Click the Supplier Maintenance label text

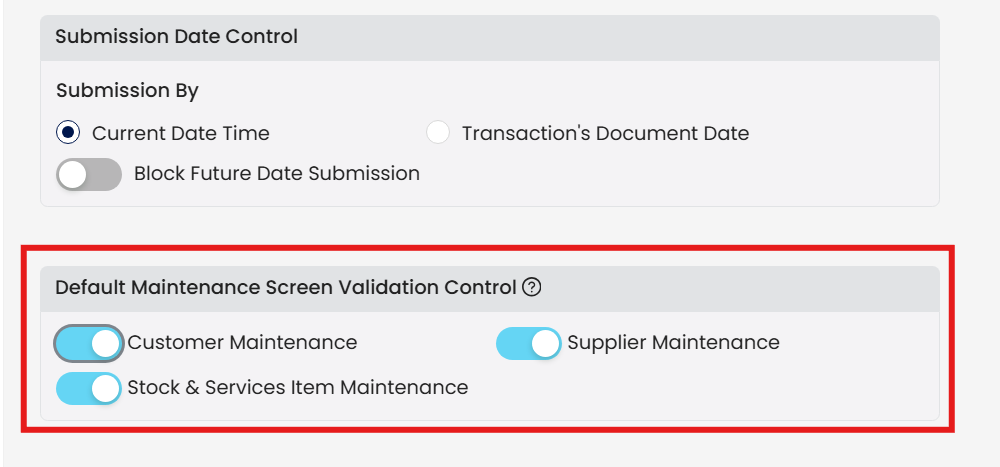(x=673, y=343)
